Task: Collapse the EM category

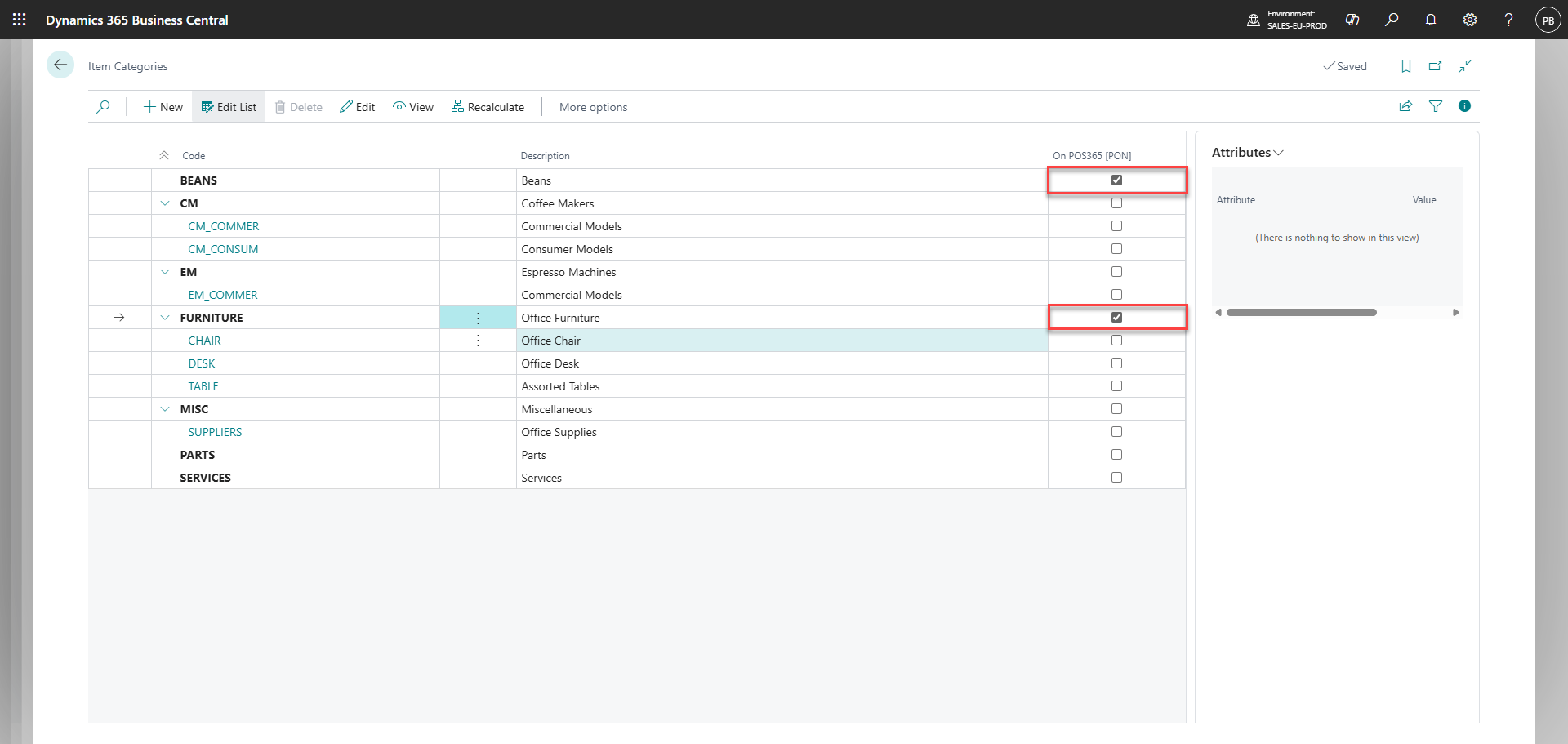Action: pos(165,272)
